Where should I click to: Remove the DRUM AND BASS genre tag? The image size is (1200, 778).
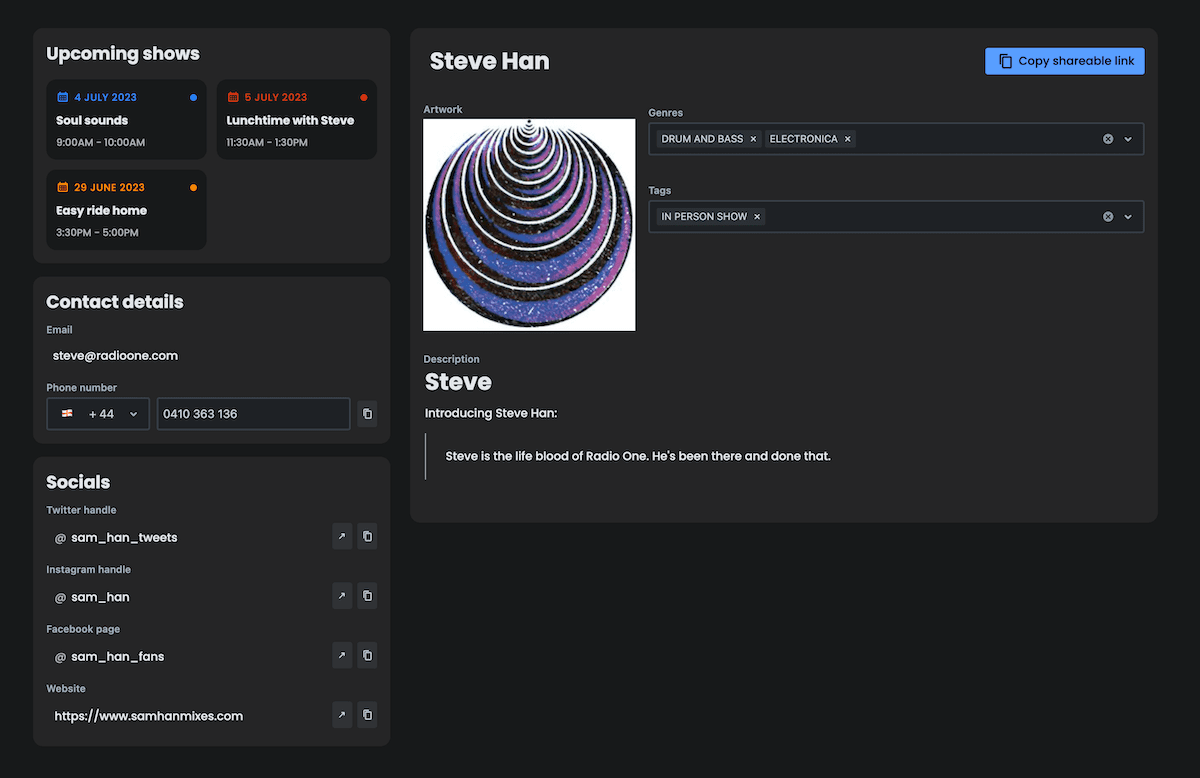753,138
